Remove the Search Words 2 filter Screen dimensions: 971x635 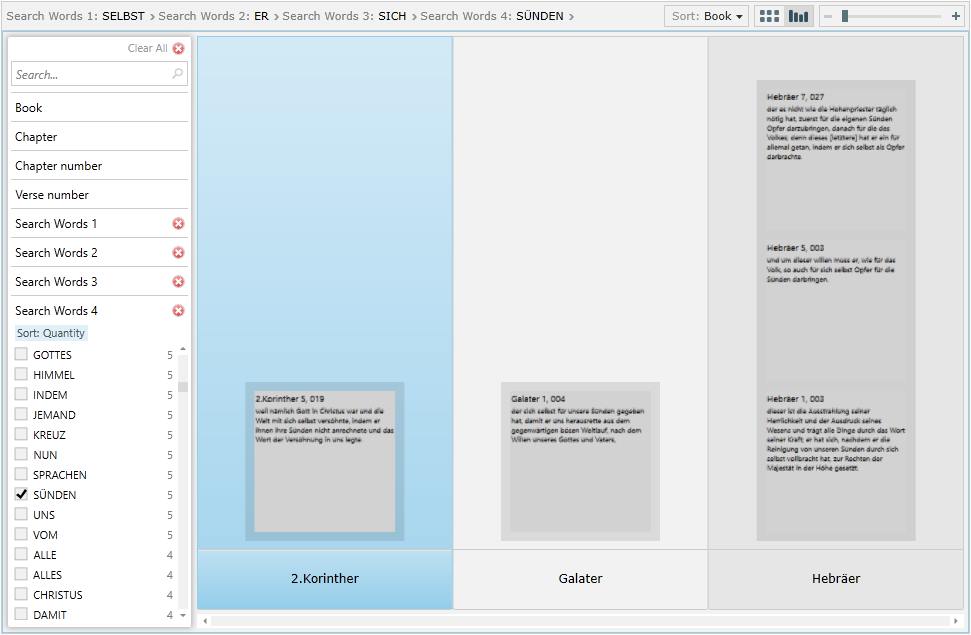178,253
